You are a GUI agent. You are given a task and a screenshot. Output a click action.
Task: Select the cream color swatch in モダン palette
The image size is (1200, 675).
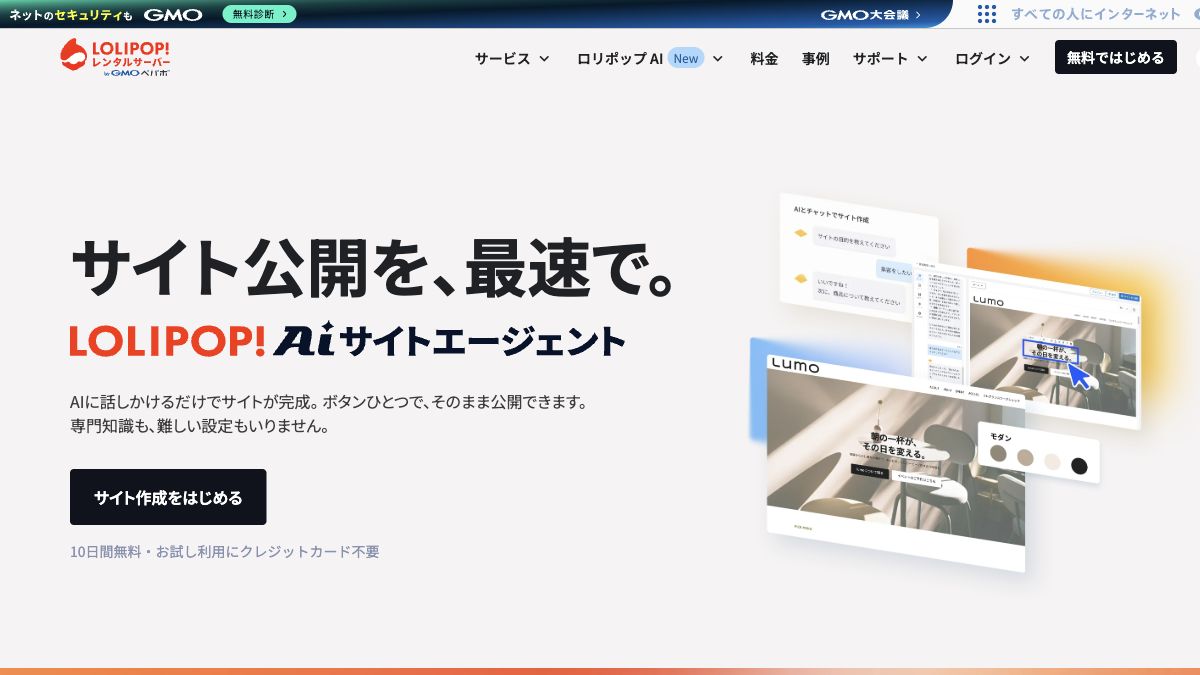coord(1052,461)
